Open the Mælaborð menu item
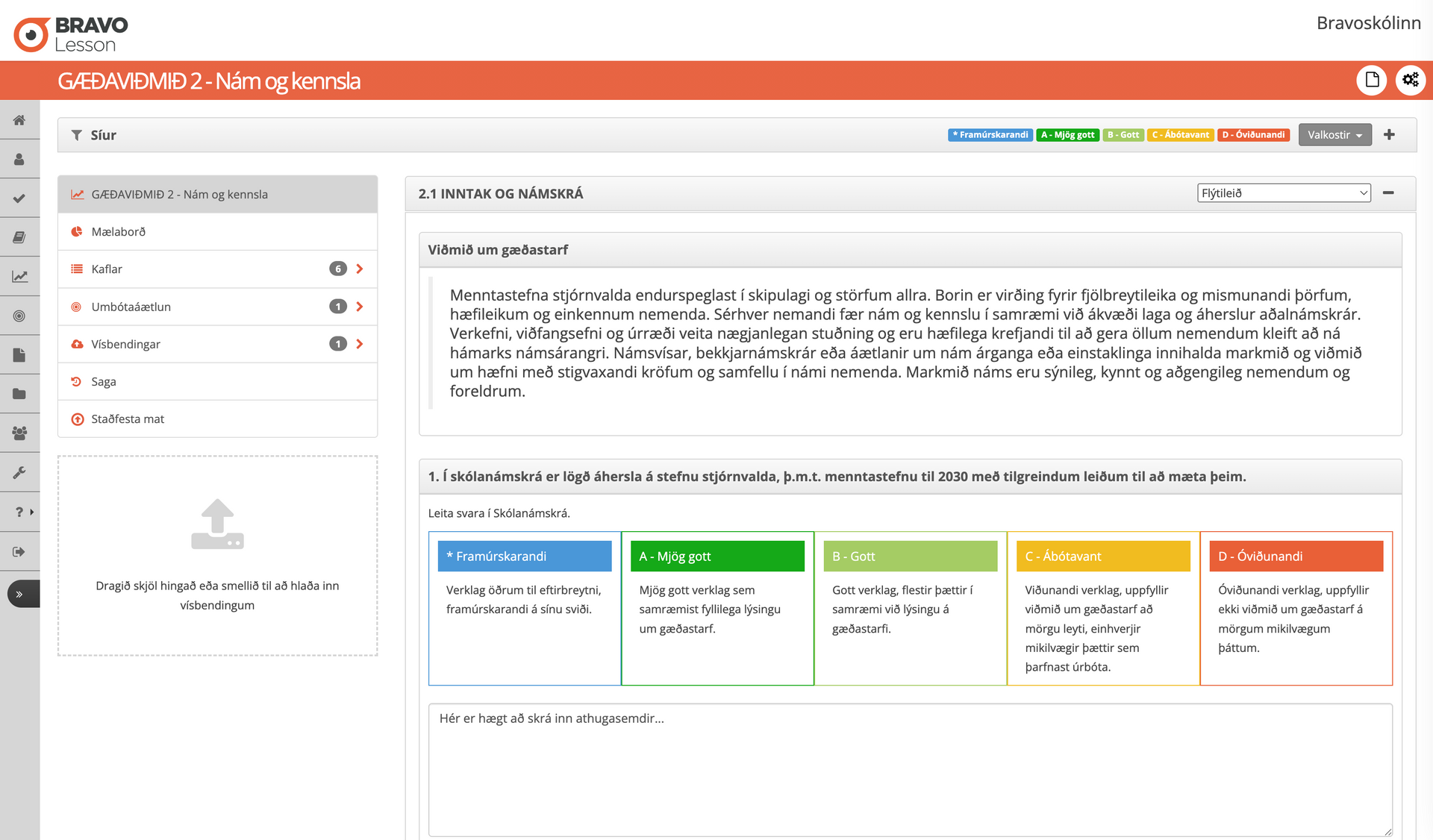Viewport: 1433px width, 840px height. click(119, 232)
